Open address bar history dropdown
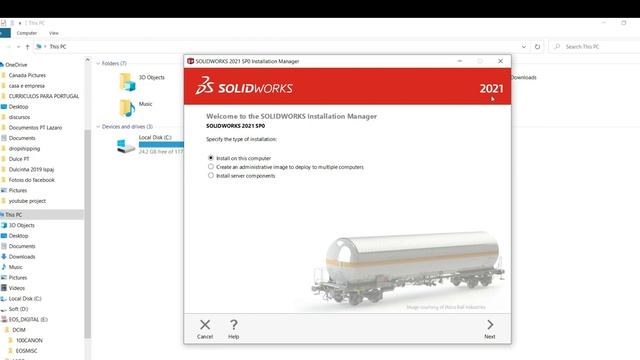Screen dimensions: 640x360 click(524, 47)
